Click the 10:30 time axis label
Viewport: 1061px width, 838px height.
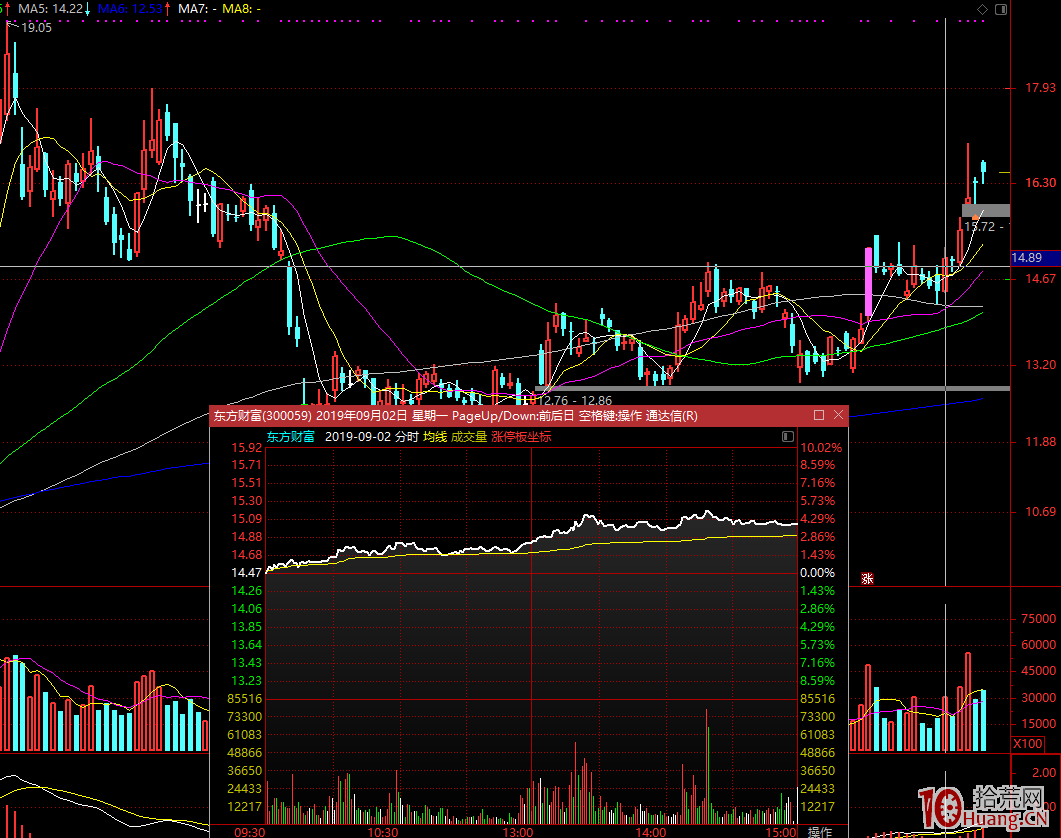click(383, 832)
